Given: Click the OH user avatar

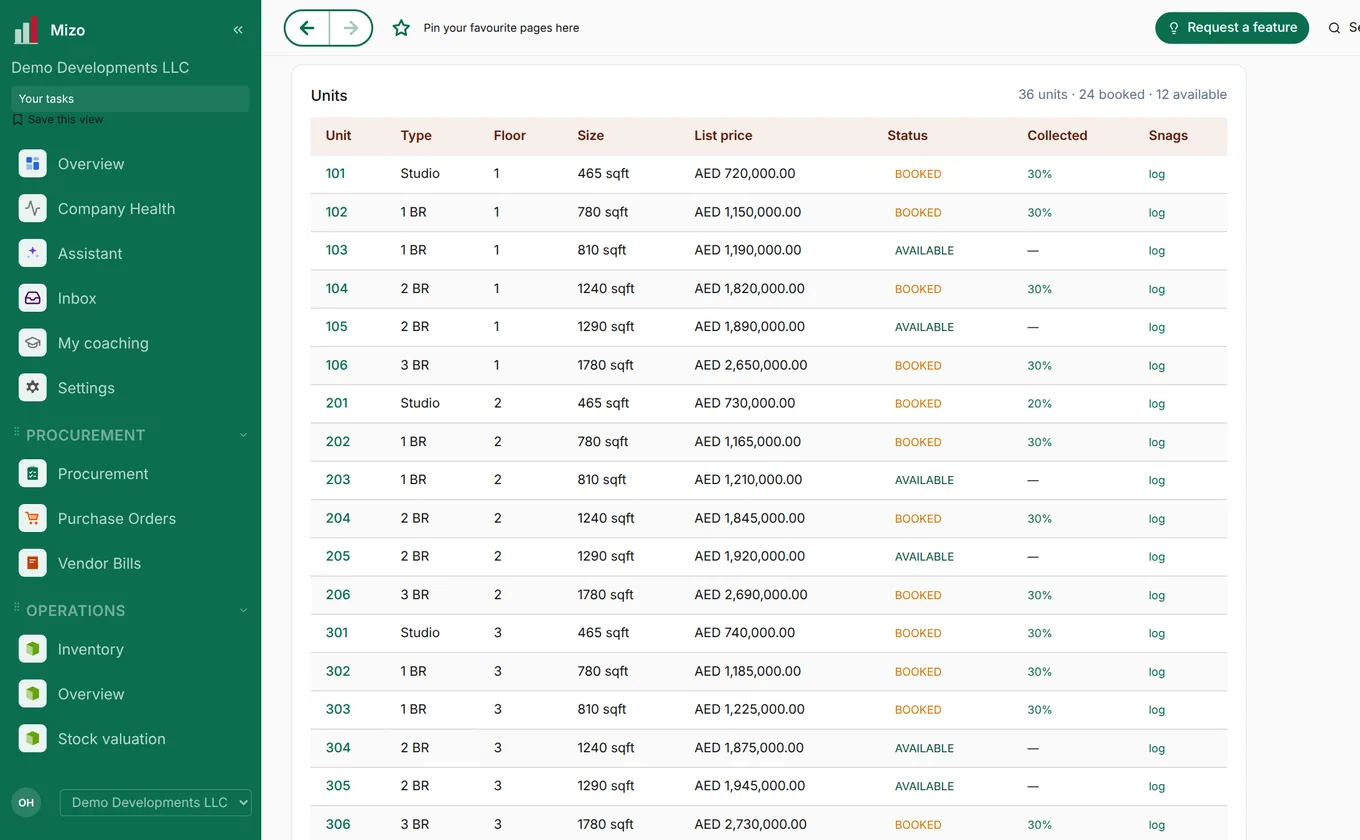Looking at the screenshot, I should point(26,802).
